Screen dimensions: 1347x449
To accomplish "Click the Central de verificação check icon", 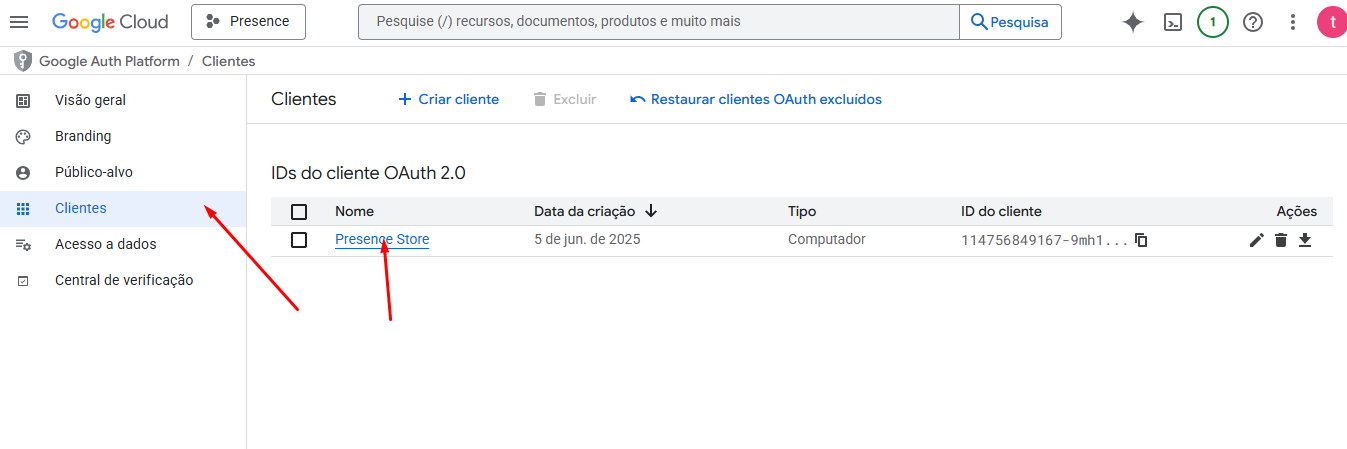I will 23,281.
